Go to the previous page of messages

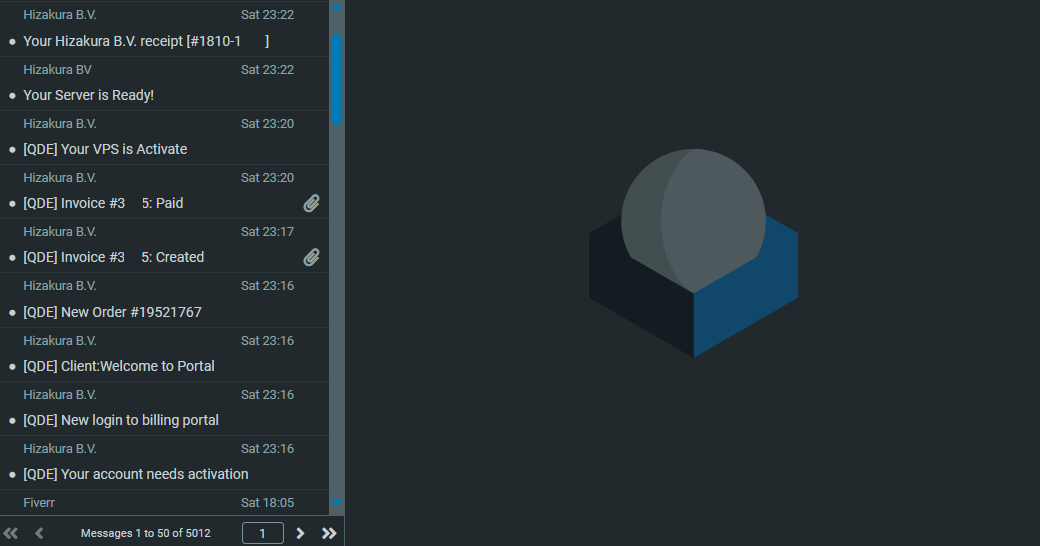(40, 533)
